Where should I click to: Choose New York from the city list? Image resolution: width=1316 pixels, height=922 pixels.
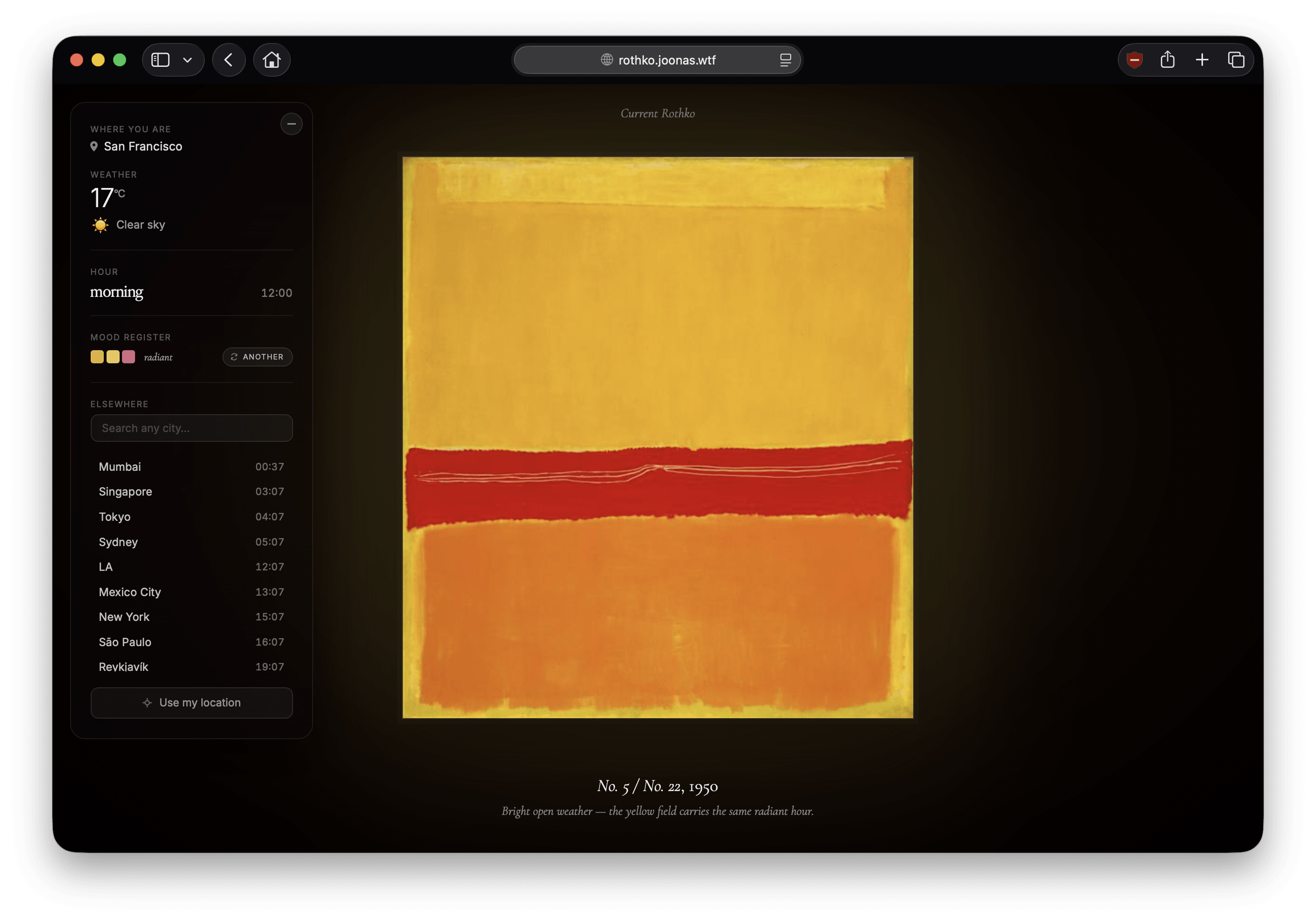192,617
